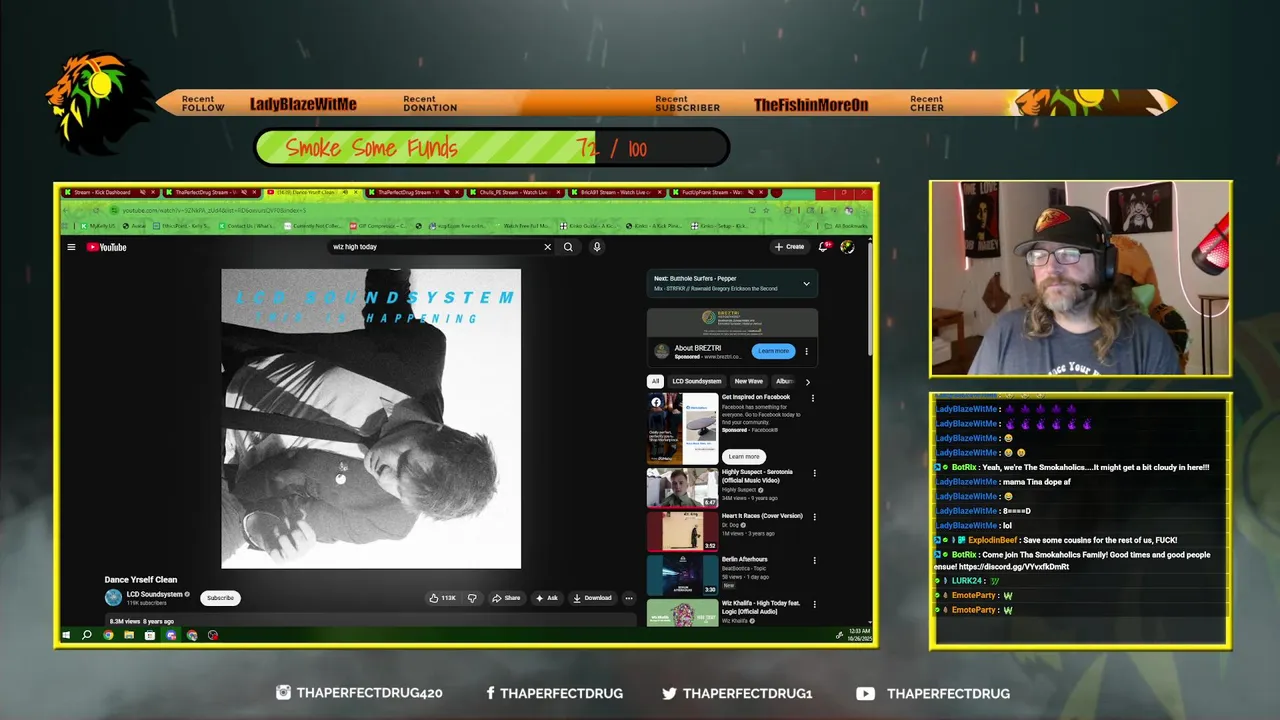Show more category chips with right arrow
Screen dimensions: 1280x720
[808, 381]
